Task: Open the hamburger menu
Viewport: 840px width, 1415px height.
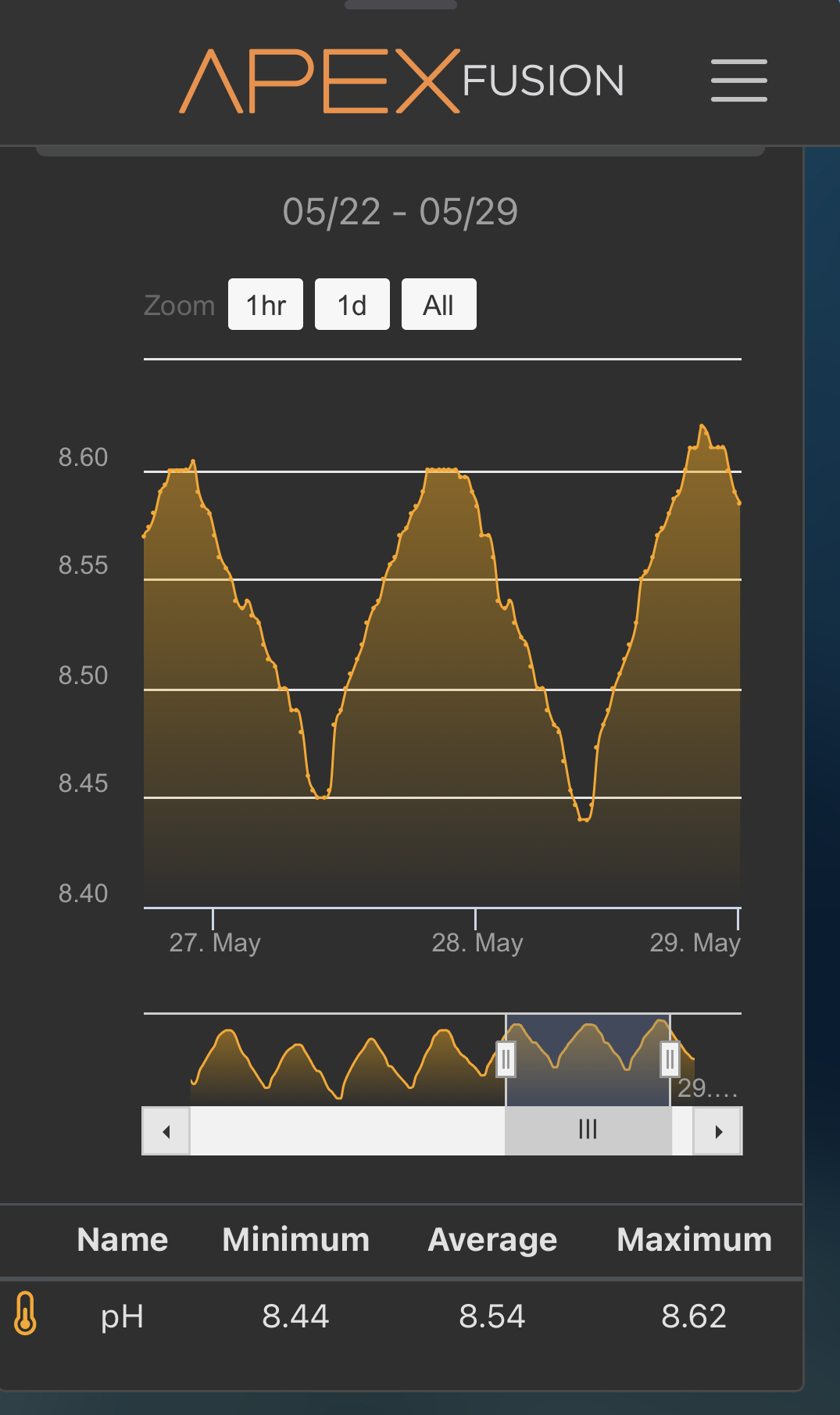Action: (x=738, y=81)
